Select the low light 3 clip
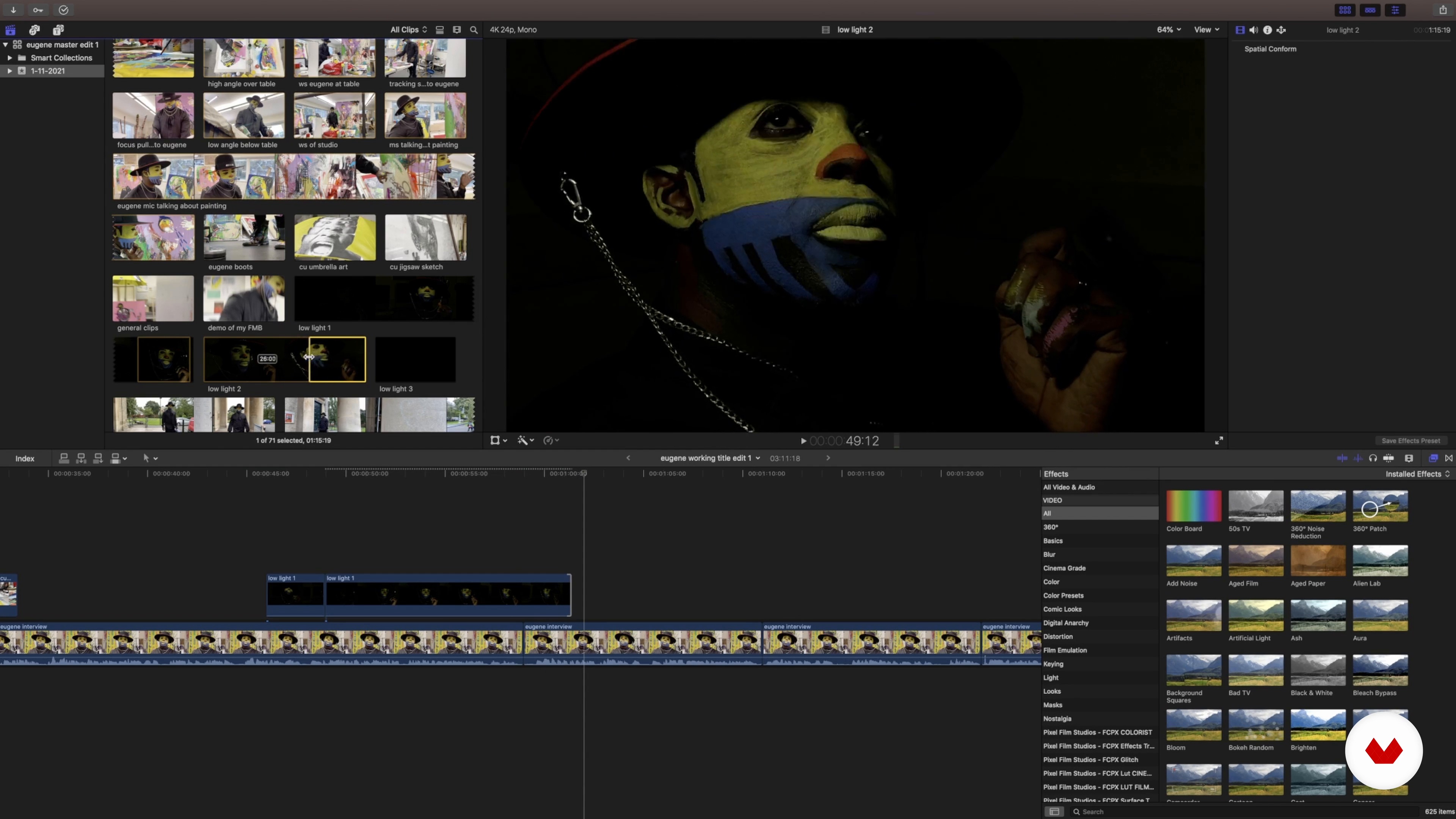 pyautogui.click(x=416, y=359)
